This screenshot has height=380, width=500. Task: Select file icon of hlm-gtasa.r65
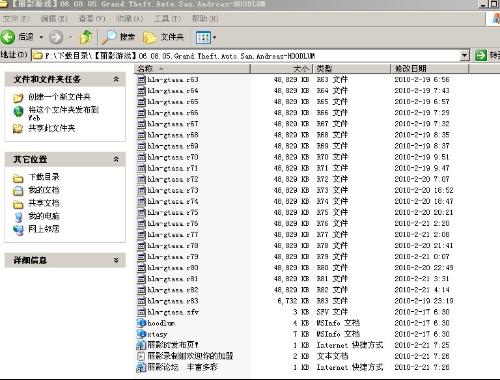[142, 102]
